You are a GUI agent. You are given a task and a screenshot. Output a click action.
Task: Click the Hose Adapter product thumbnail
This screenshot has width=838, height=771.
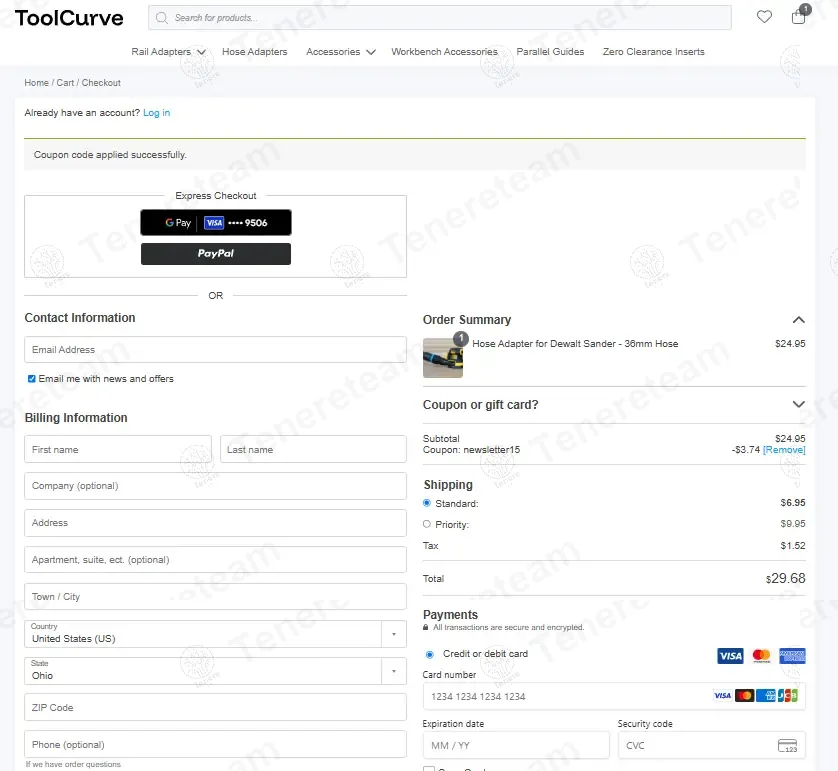(x=443, y=357)
